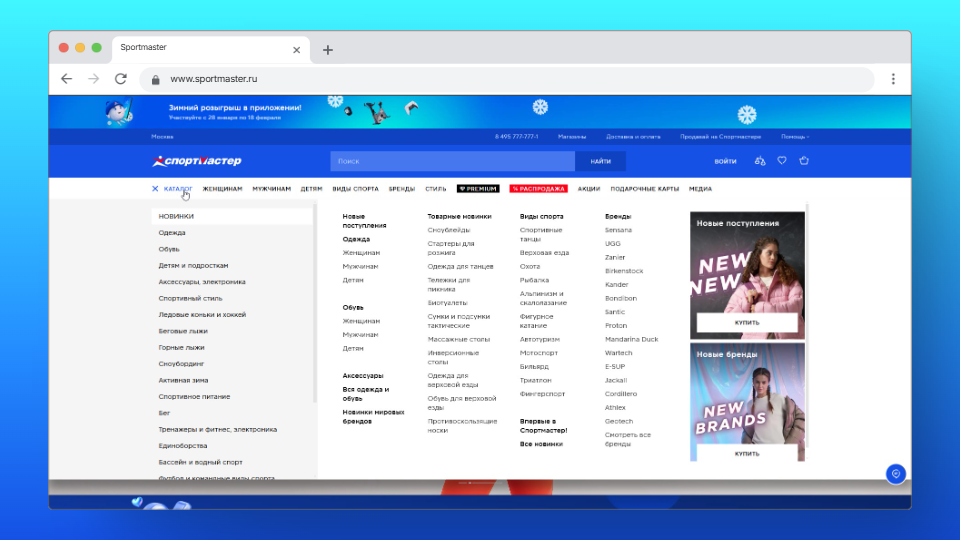Viewport: 960px width, 540px height.
Task: Open Виды спорта in navigation bar
Action: 355,189
